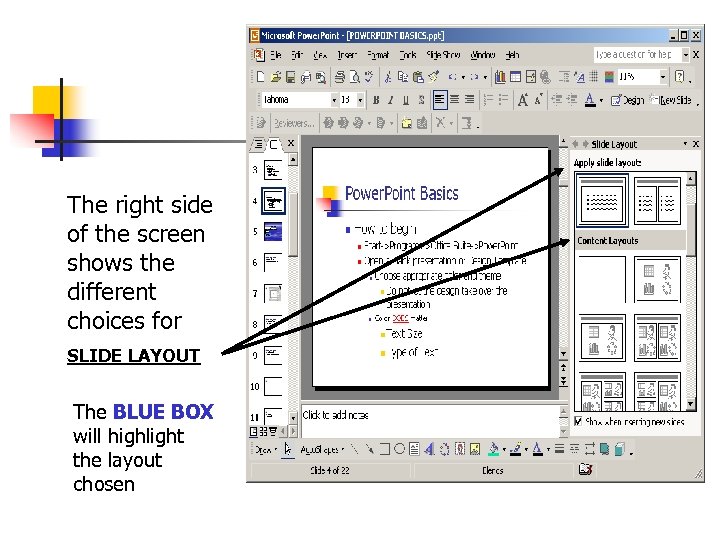
Task: Click the Copy icon in toolbar
Action: 403,77
